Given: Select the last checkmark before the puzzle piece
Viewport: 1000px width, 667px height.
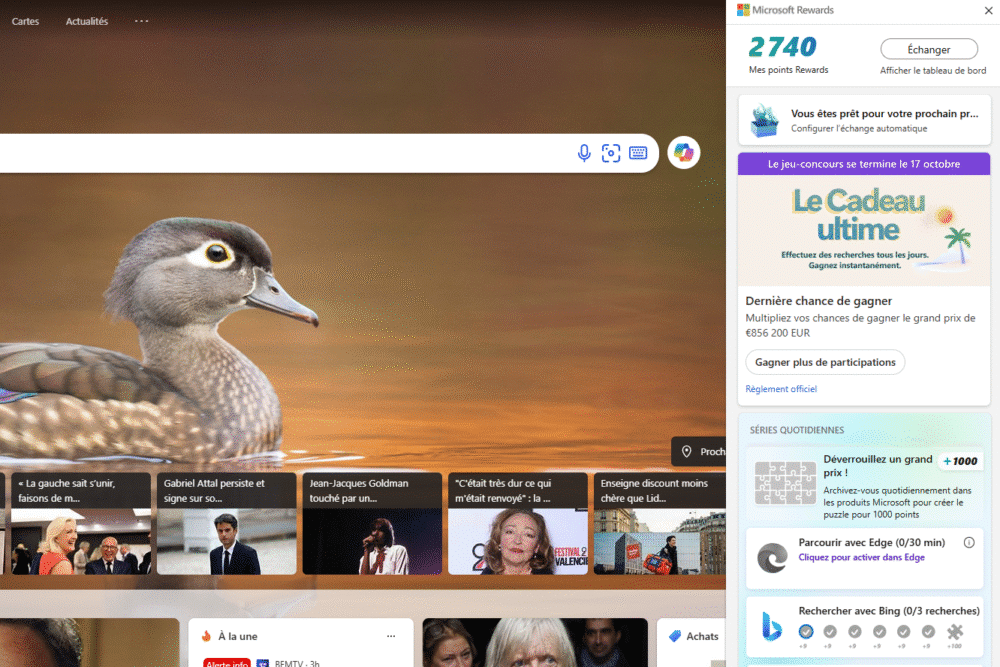Looking at the screenshot, I should pos(928,632).
